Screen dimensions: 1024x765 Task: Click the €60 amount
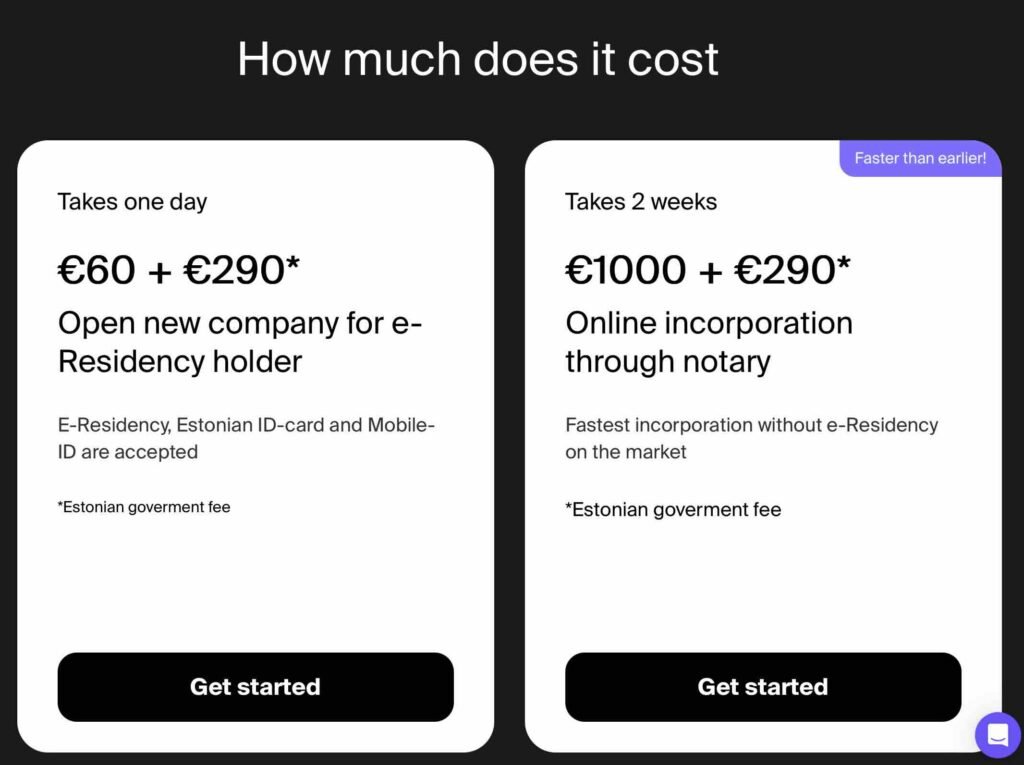[97, 270]
